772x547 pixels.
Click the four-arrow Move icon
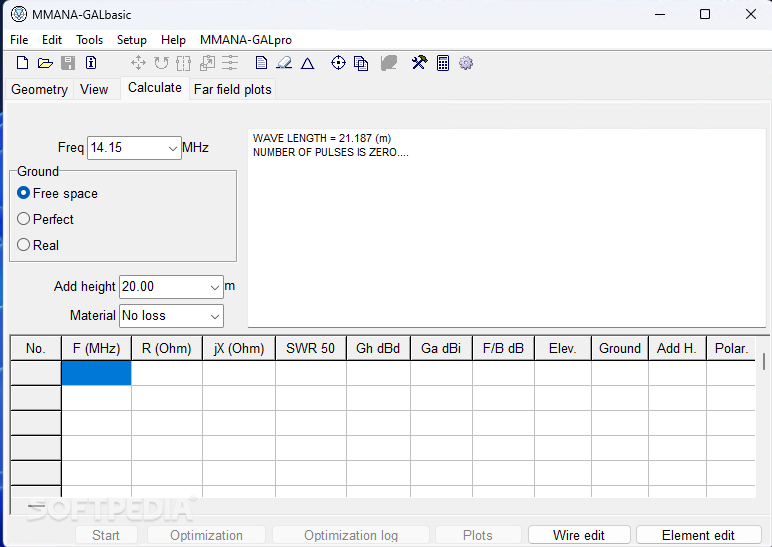click(x=138, y=63)
